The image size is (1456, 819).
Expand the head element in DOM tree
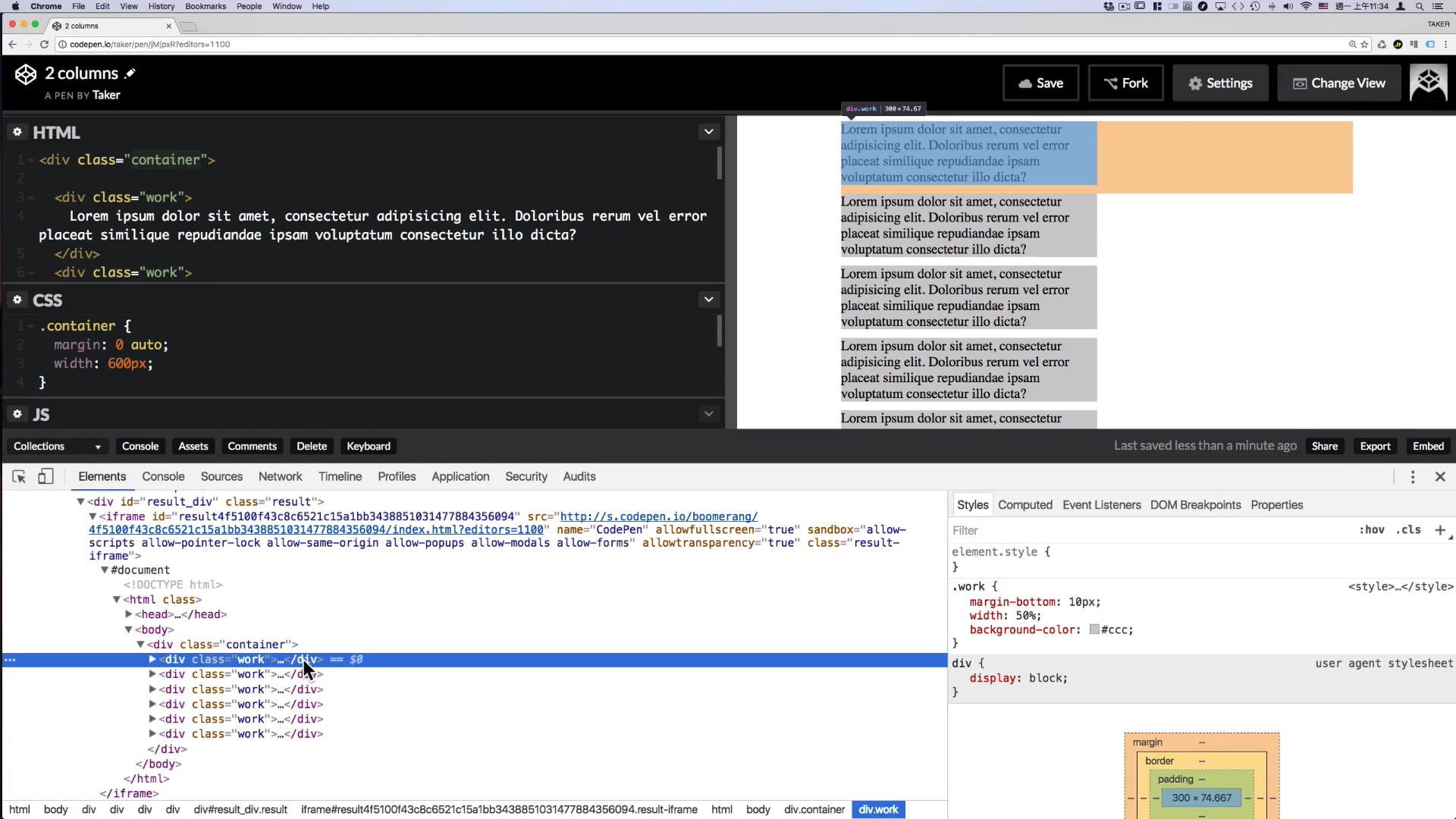129,614
